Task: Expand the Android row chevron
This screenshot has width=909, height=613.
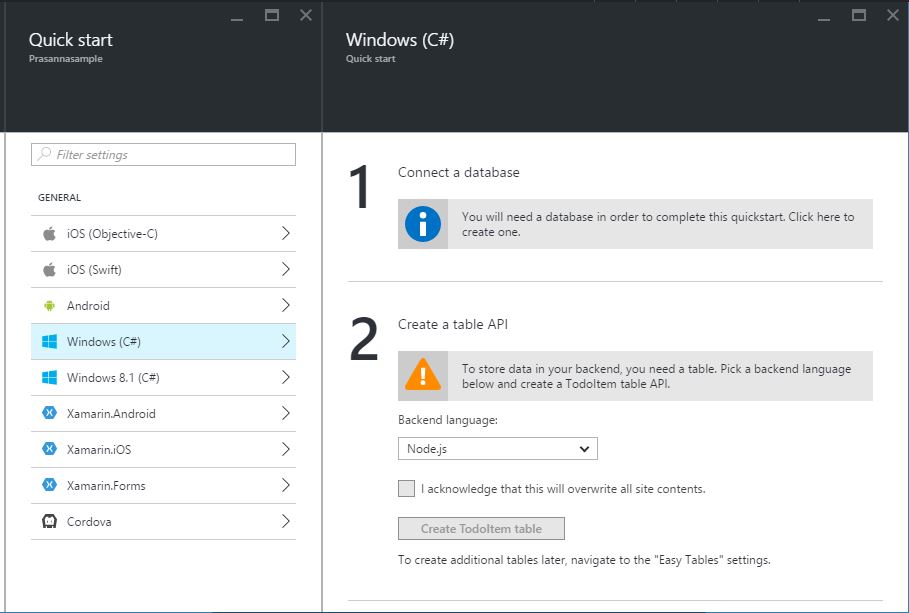Action: coord(285,306)
